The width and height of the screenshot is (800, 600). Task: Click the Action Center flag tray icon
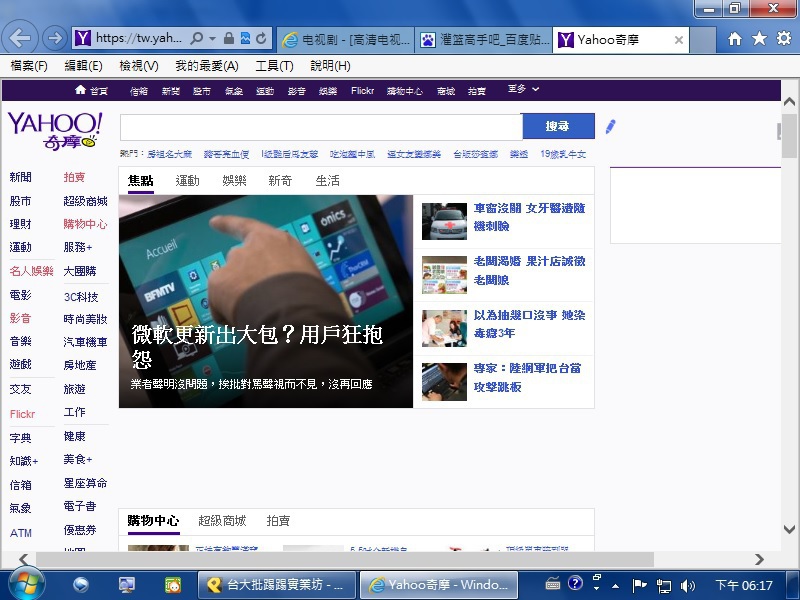point(639,585)
